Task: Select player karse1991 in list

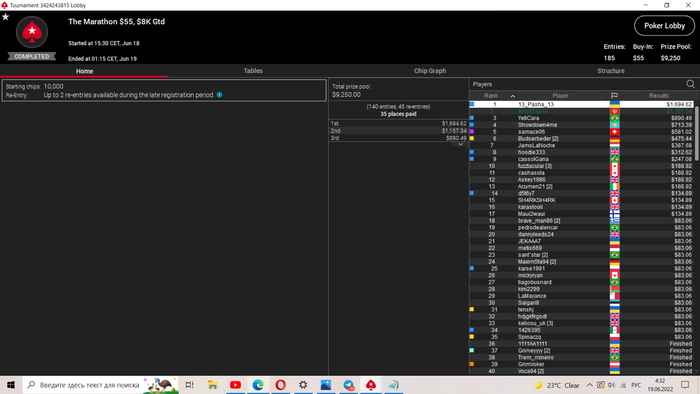Action: pos(581,269)
